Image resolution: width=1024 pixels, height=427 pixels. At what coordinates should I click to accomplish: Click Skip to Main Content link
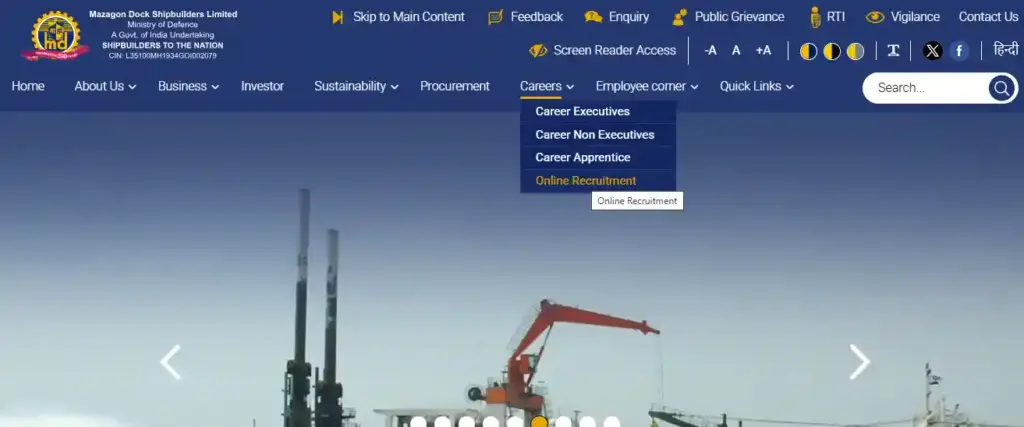point(408,17)
